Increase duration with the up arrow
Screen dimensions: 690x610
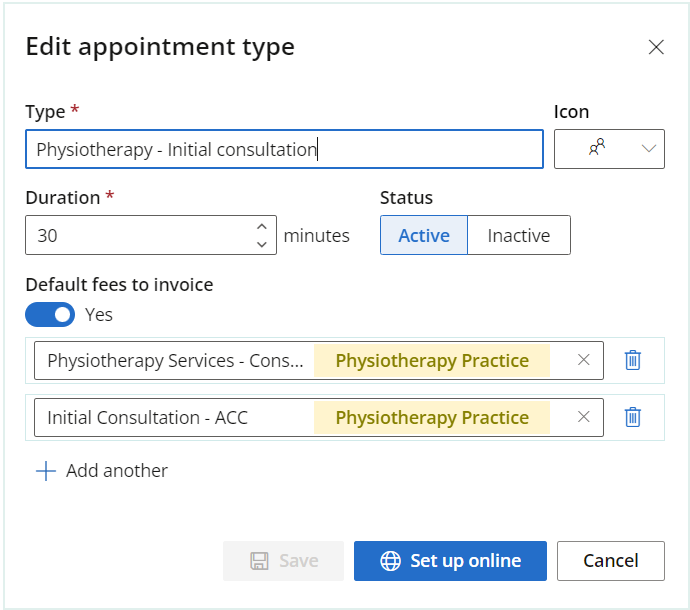(262, 227)
